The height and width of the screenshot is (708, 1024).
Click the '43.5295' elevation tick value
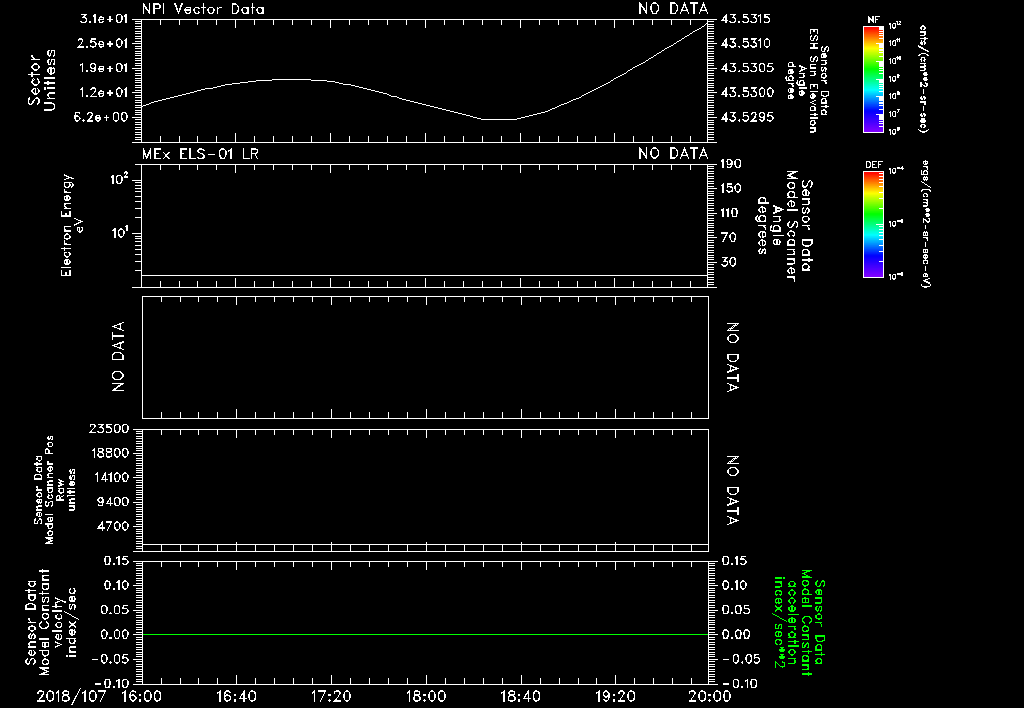[746, 117]
